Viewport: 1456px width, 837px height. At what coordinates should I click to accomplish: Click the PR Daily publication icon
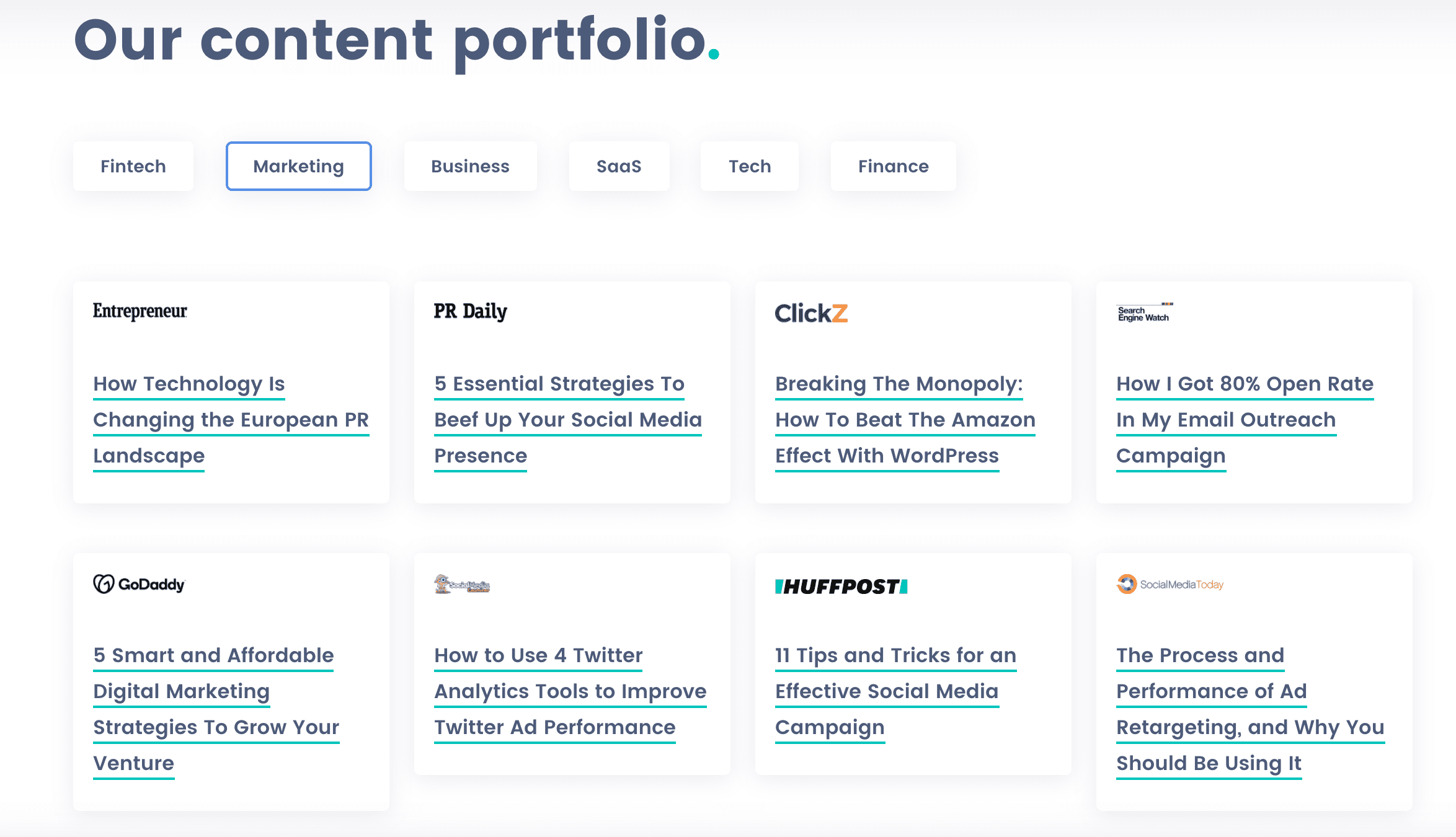[470, 312]
